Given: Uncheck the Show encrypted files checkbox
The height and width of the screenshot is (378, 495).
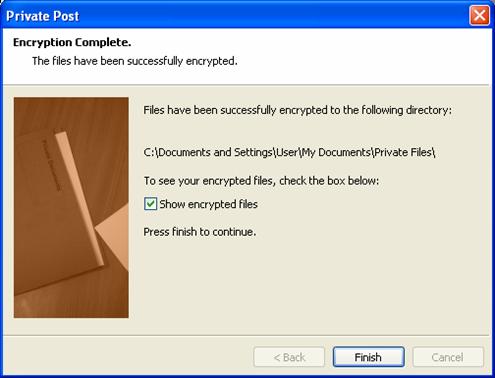Looking at the screenshot, I should [150, 204].
